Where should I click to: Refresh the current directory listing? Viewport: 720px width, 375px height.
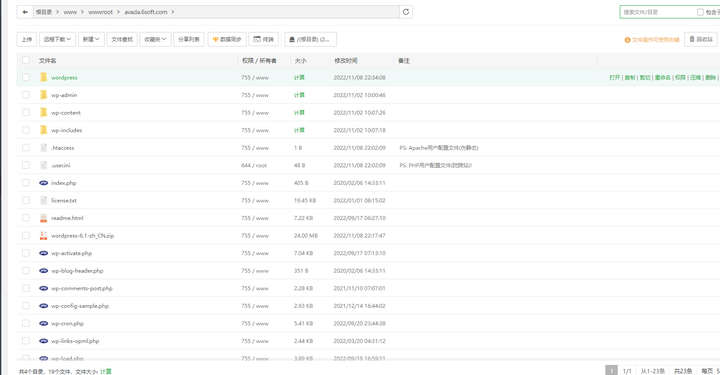[x=406, y=12]
